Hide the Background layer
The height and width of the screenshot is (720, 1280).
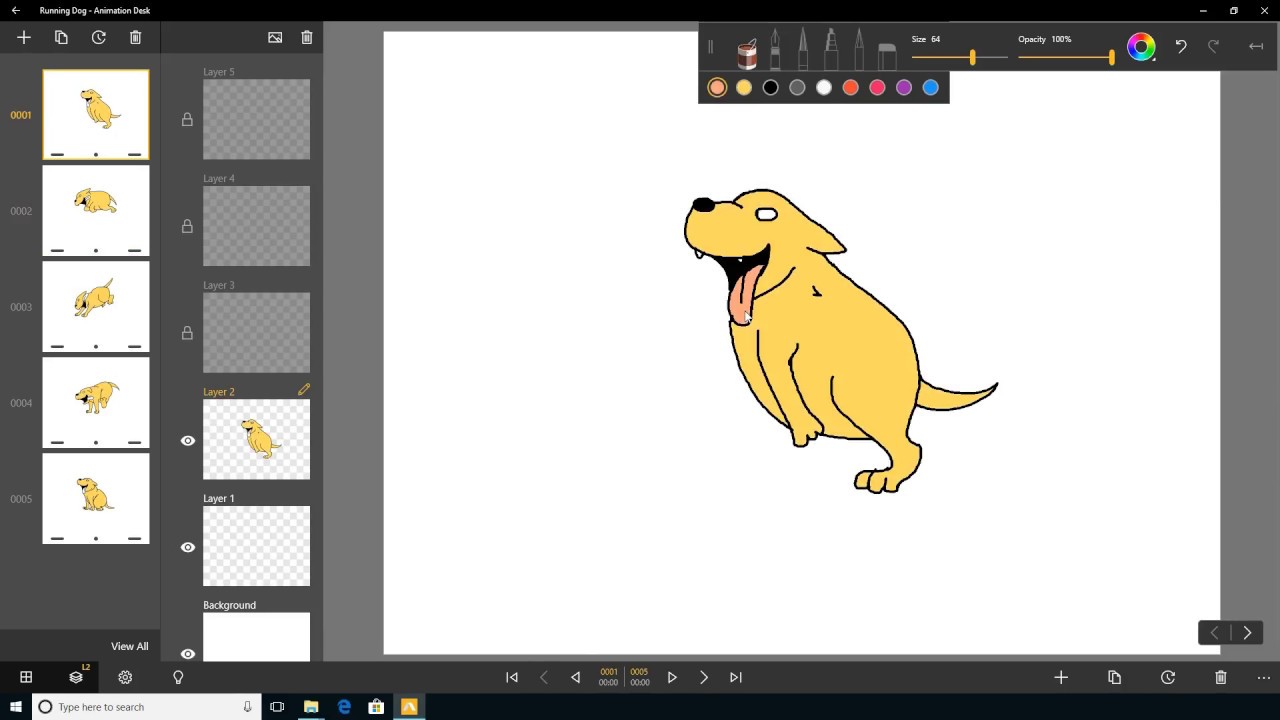(x=187, y=654)
